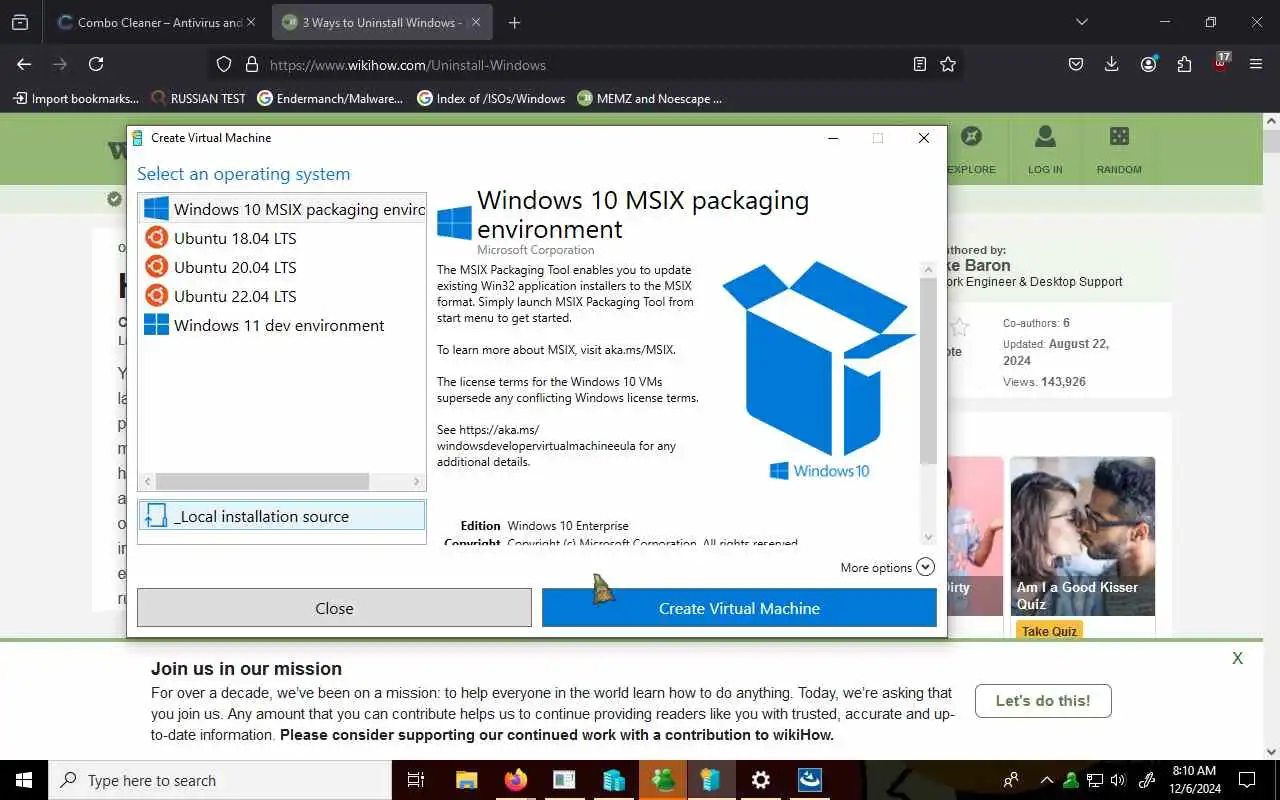Open Endermanch/Malware bookmark
Screen dimensions: 1280x800
click(x=330, y=98)
